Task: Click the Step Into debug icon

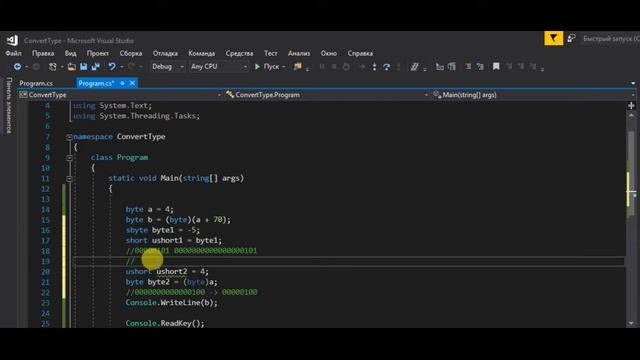Action: (x=374, y=67)
